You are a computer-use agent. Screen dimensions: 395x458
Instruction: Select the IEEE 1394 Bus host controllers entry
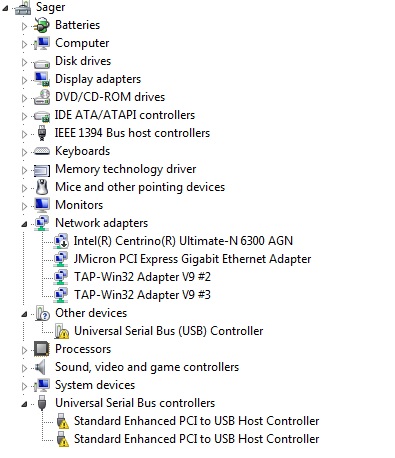coord(132,133)
